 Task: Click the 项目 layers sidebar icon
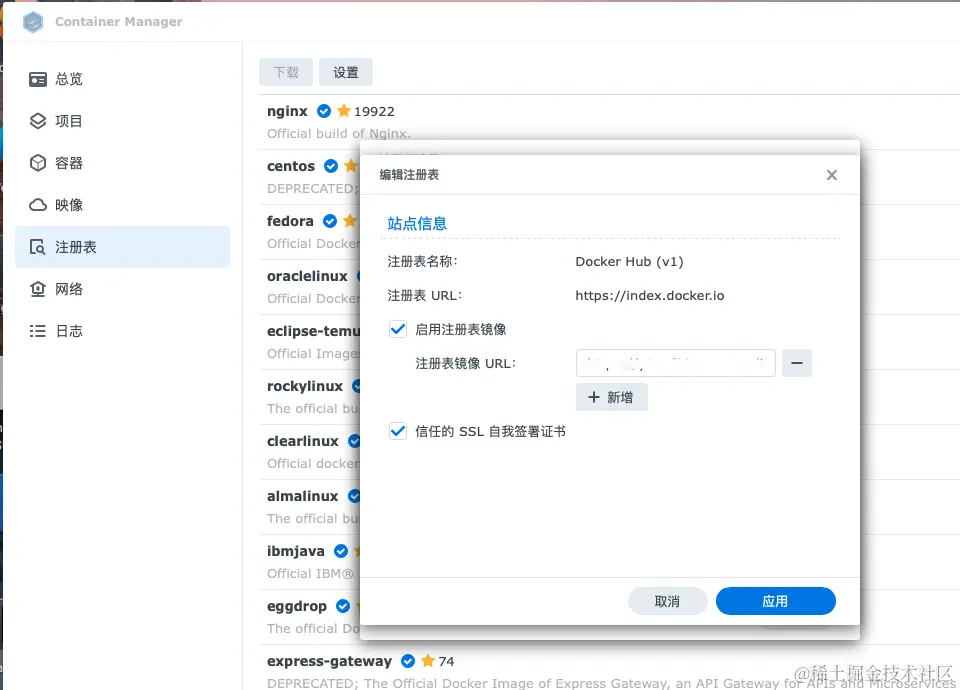click(38, 121)
